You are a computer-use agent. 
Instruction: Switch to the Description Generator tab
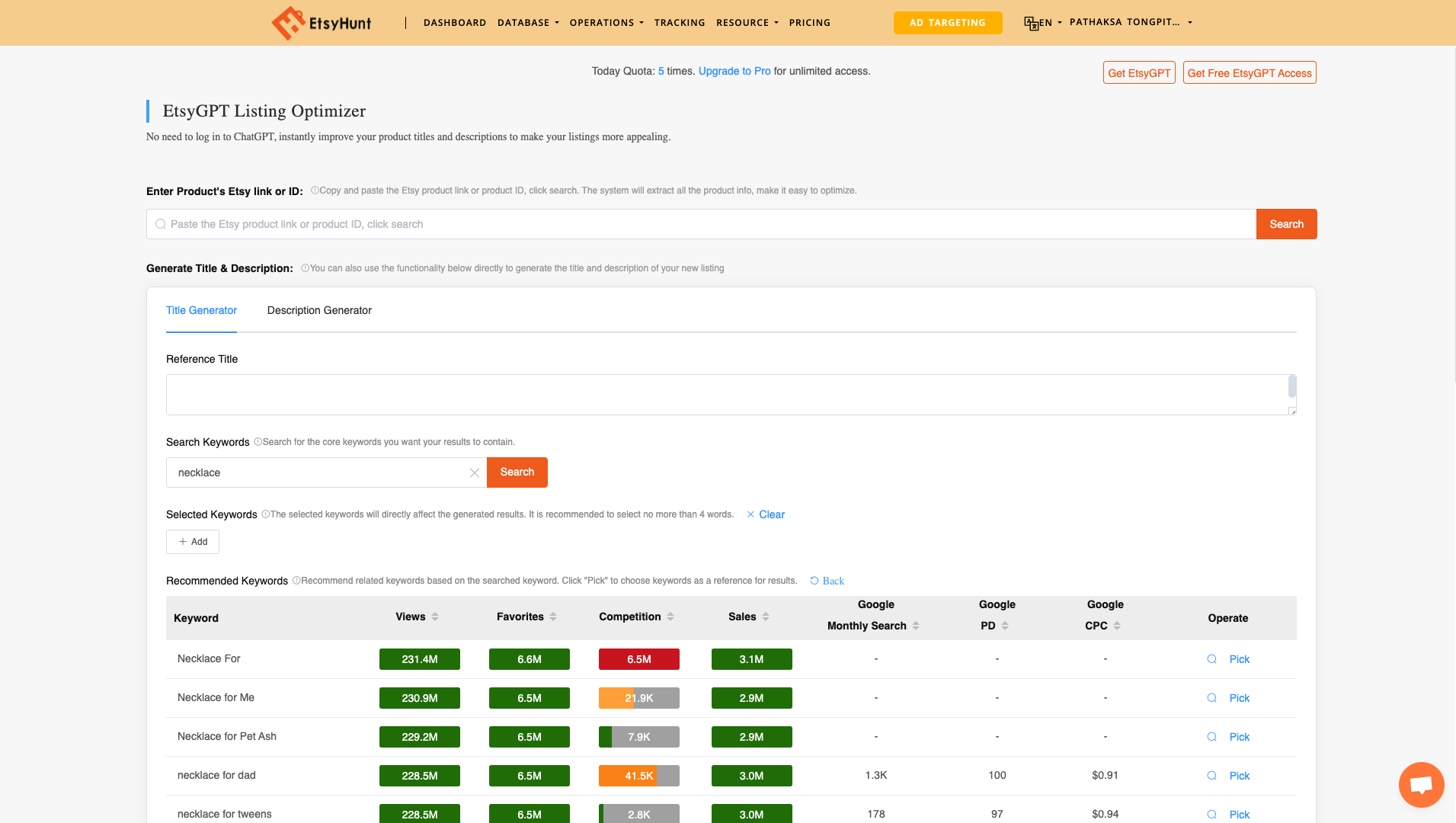[319, 310]
